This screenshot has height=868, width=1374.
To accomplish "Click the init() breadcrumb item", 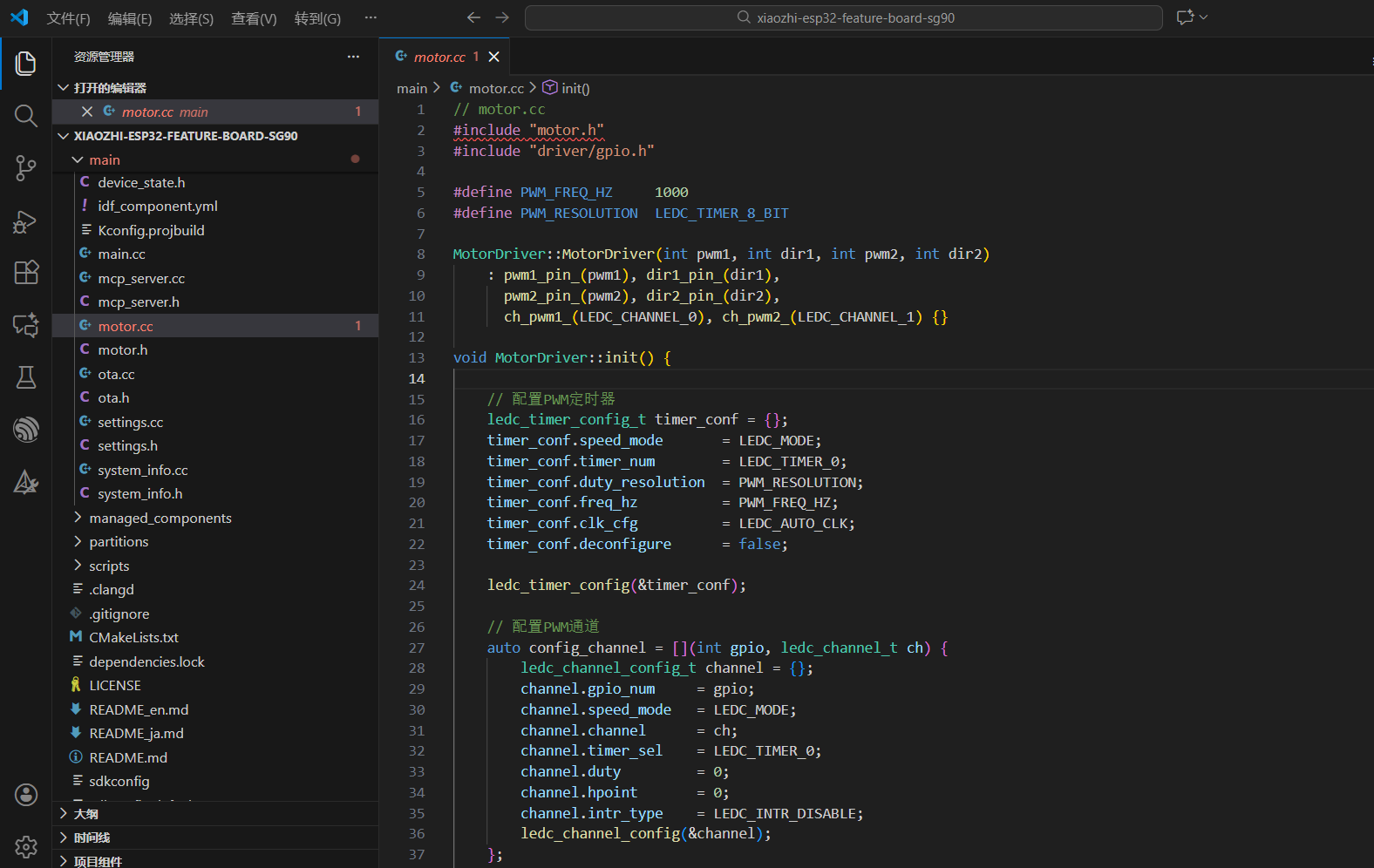I will [x=575, y=89].
